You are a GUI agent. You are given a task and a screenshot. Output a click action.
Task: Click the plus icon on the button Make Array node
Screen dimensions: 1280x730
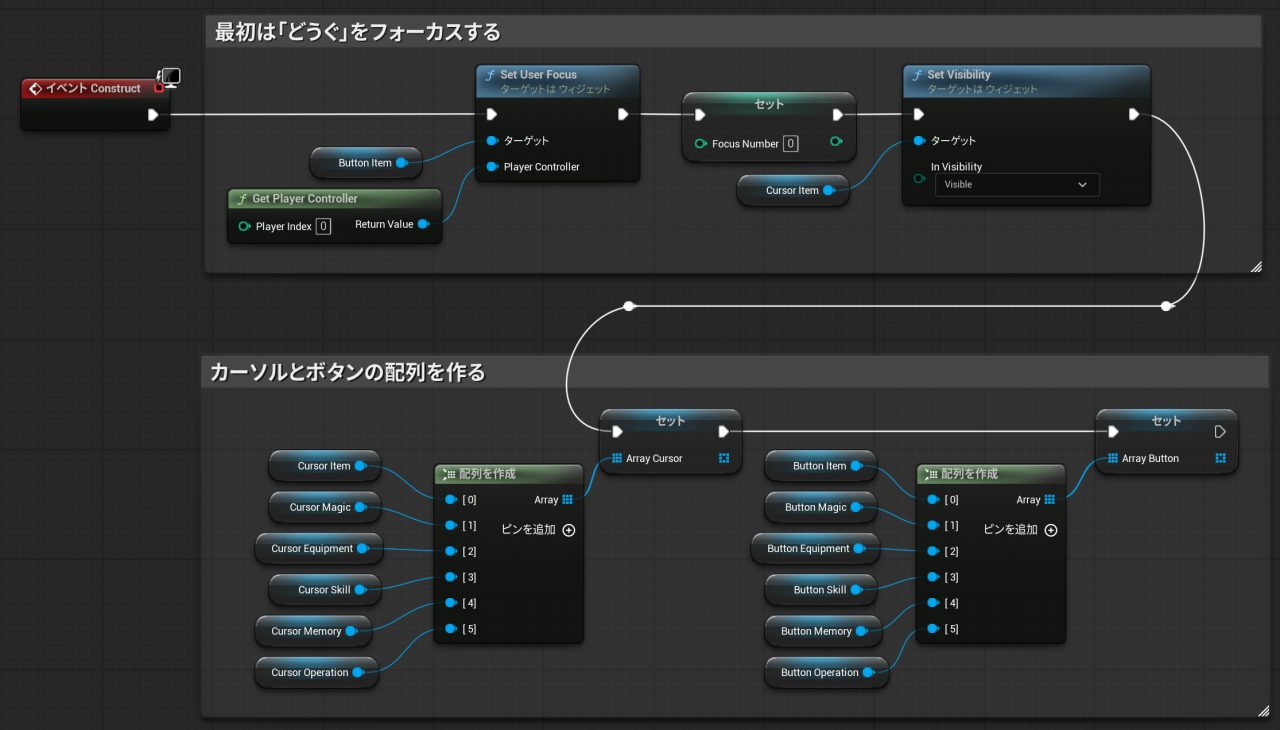[1051, 530]
